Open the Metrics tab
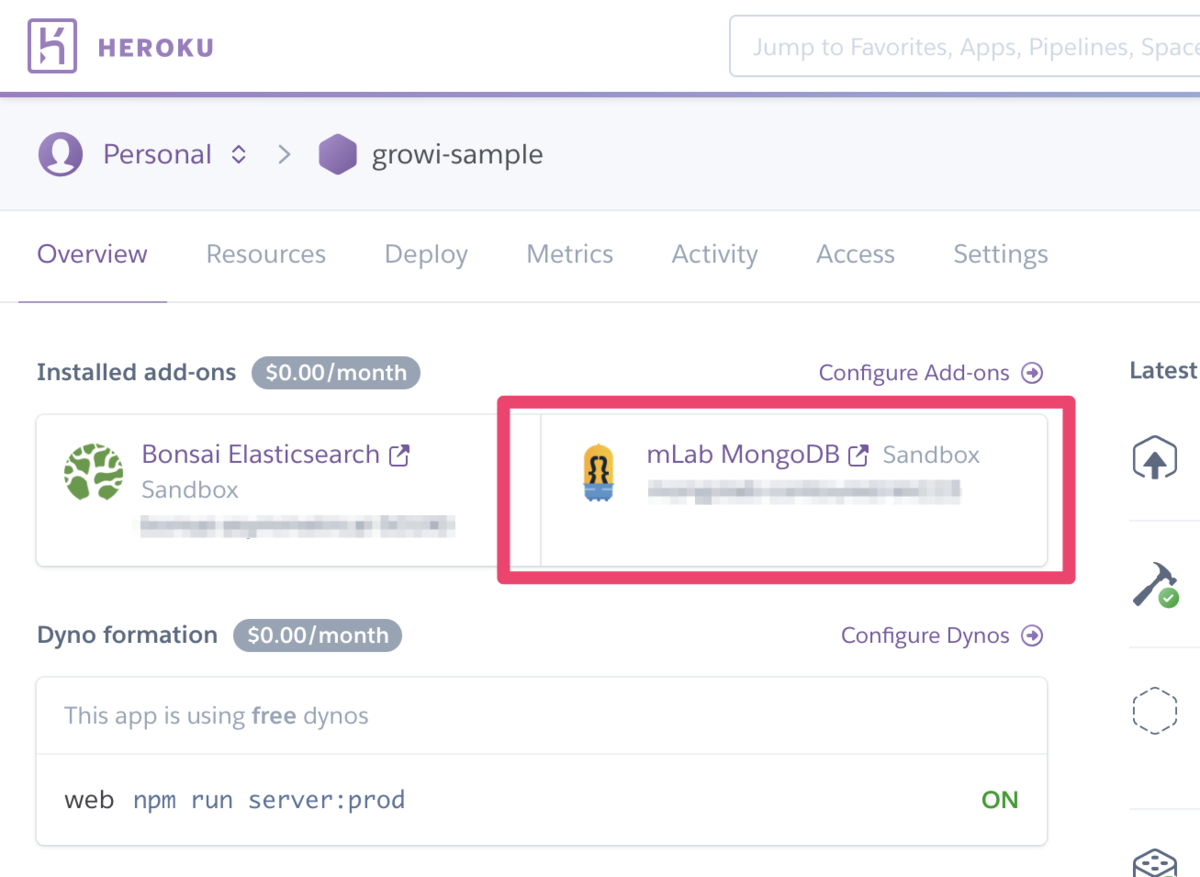 pos(570,254)
